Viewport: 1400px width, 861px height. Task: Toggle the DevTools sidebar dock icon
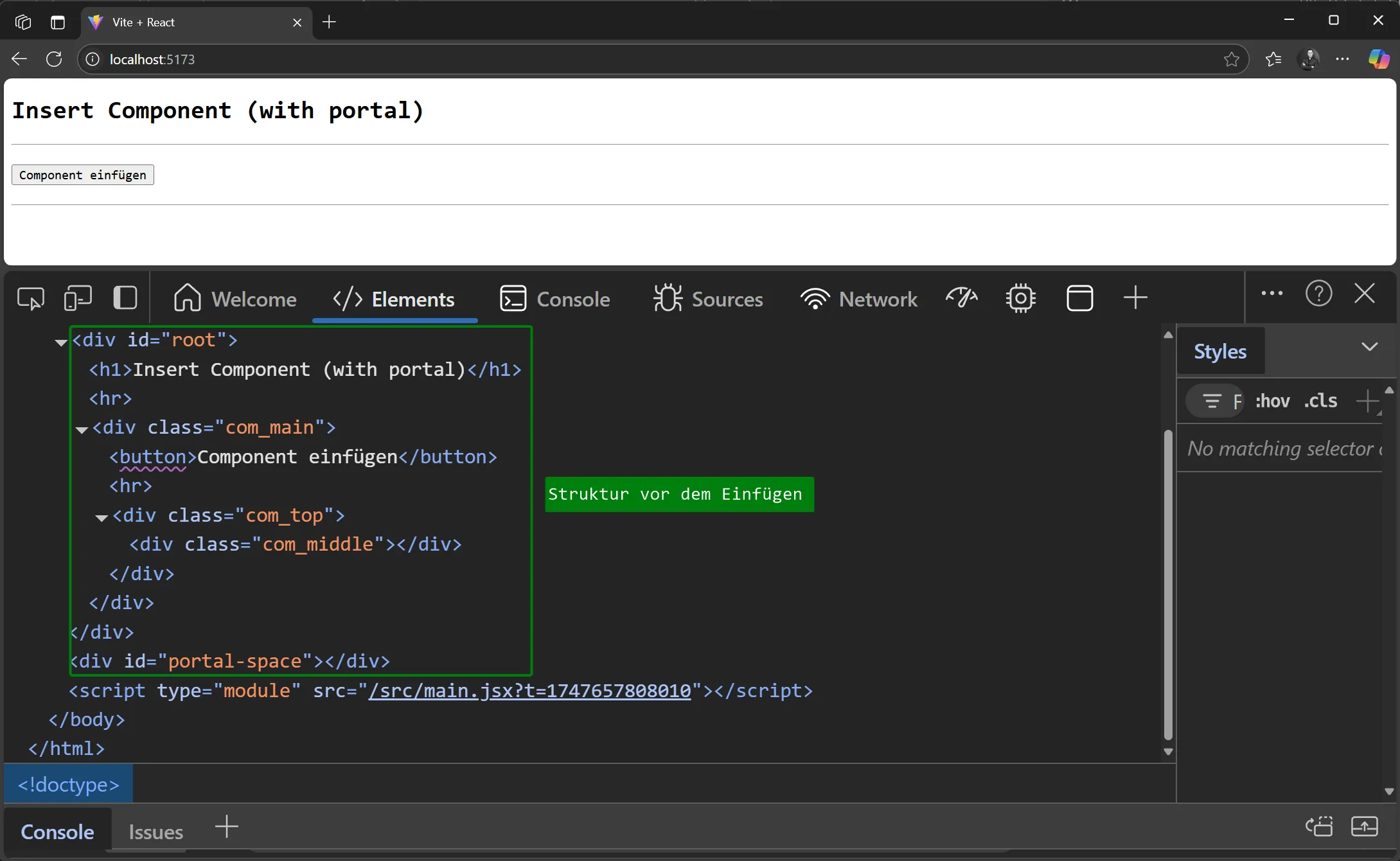click(x=125, y=298)
